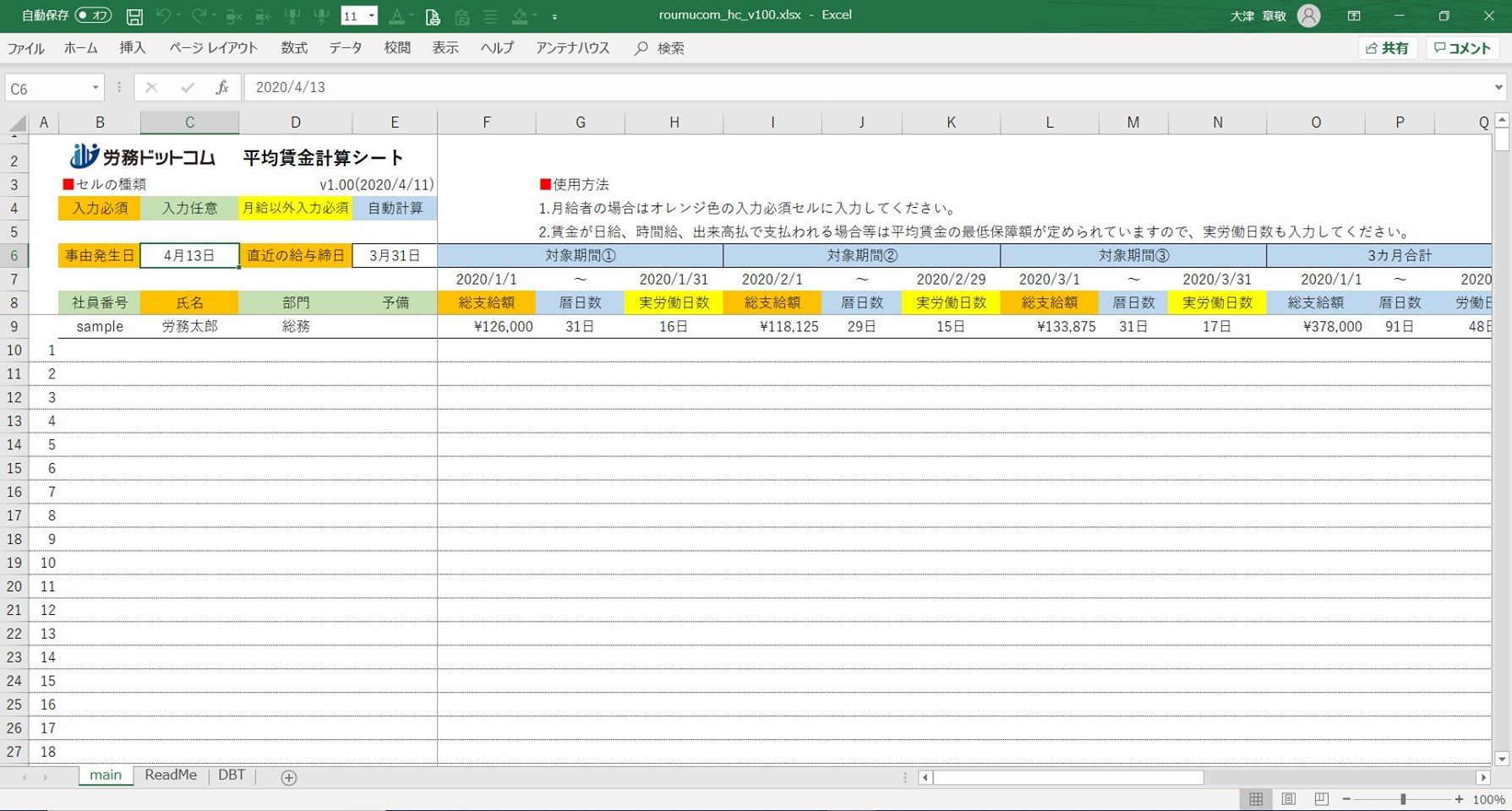Click the zoom in plus icon
The image size is (1512, 811).
click(1459, 799)
